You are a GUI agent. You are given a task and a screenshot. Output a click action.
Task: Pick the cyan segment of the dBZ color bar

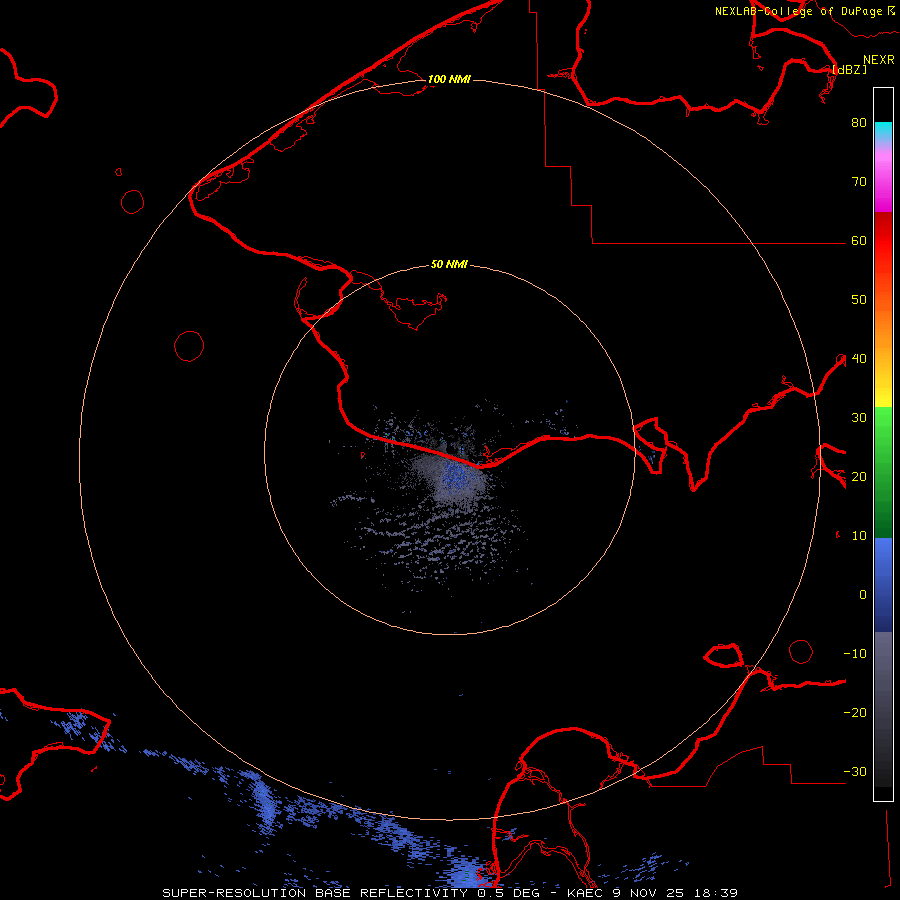[x=883, y=130]
